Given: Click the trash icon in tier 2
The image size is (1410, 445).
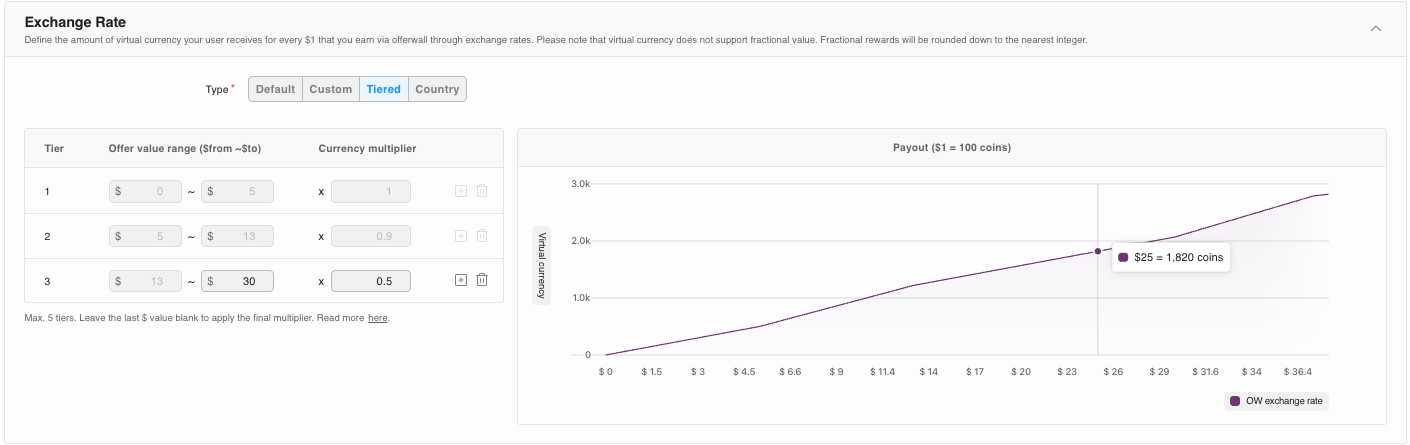Looking at the screenshot, I should click(x=482, y=236).
